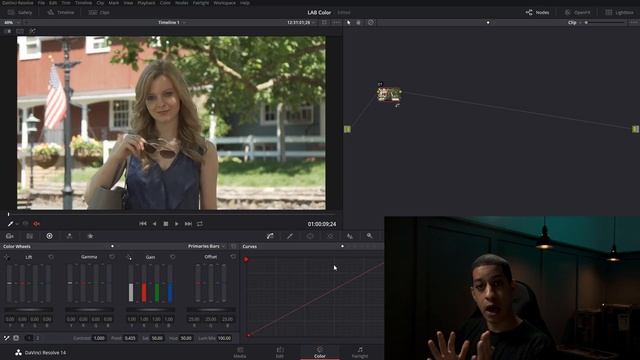Click the Hue value field
The image size is (640, 360).
pyautogui.click(x=186, y=338)
